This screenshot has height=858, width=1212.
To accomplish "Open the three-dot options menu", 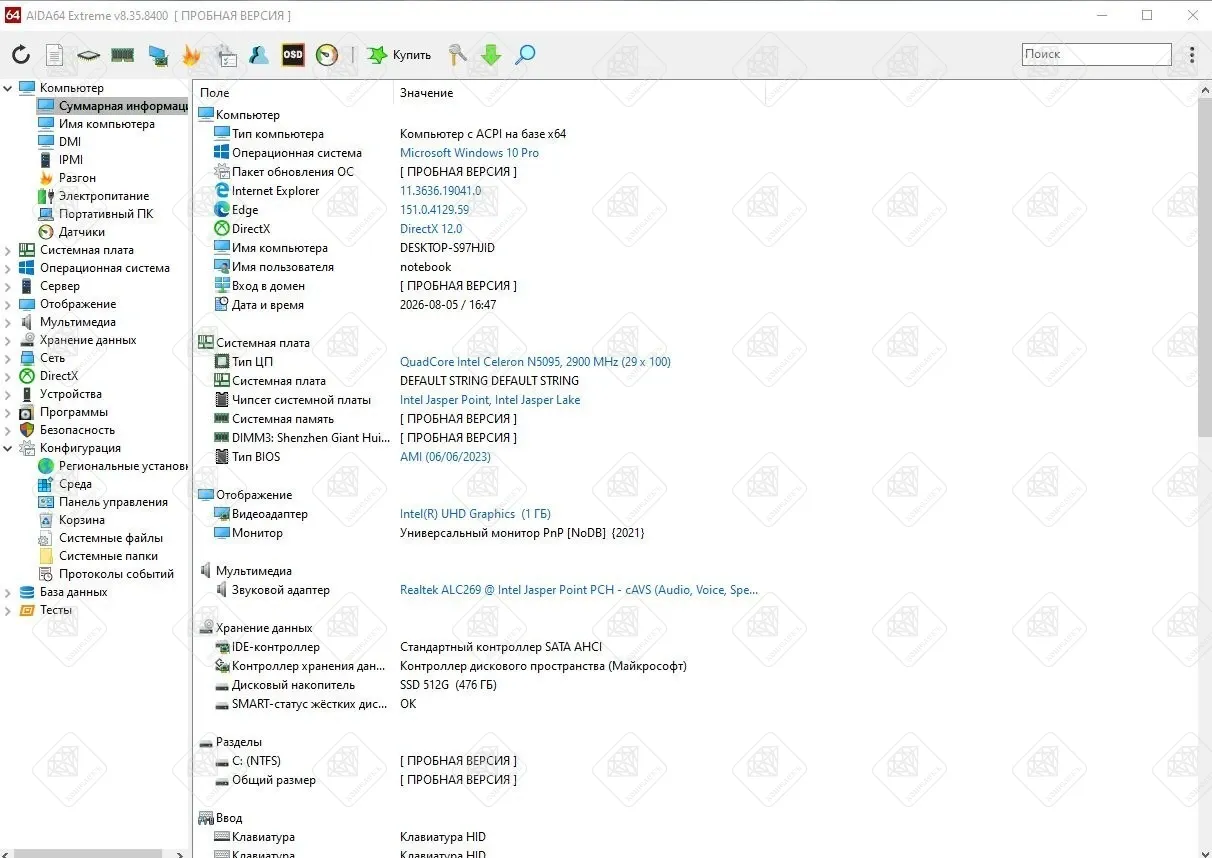I will (1193, 55).
